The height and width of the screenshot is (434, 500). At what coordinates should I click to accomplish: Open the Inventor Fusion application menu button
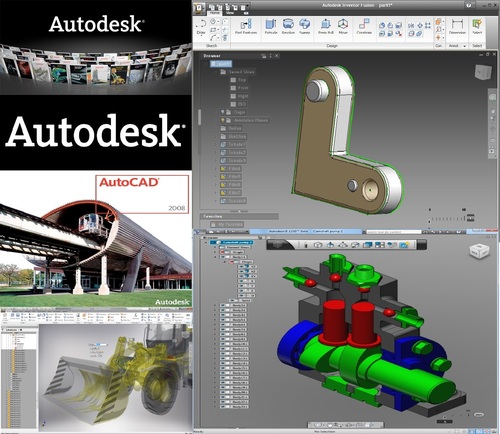click(x=199, y=9)
